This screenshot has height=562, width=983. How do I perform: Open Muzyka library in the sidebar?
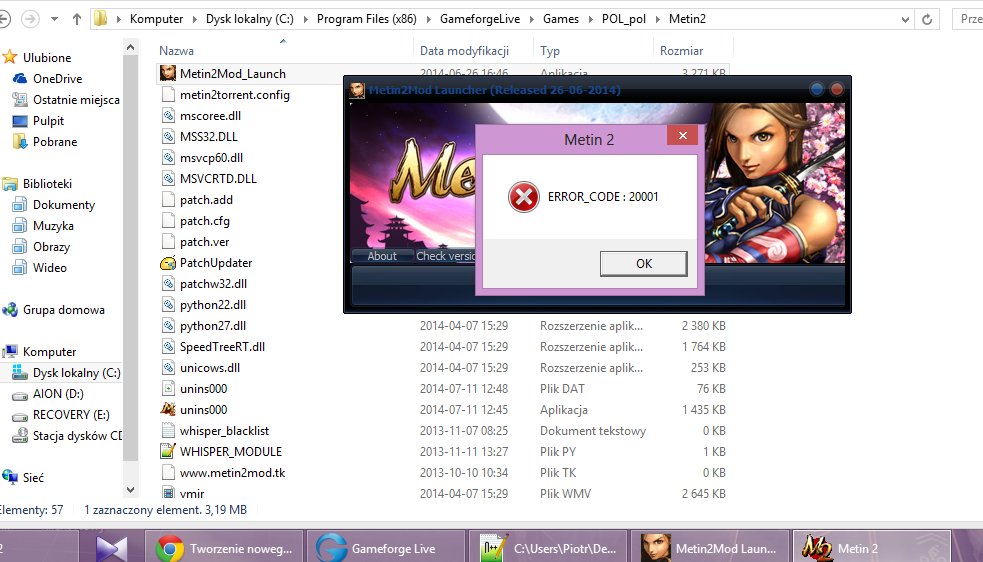pyautogui.click(x=53, y=226)
